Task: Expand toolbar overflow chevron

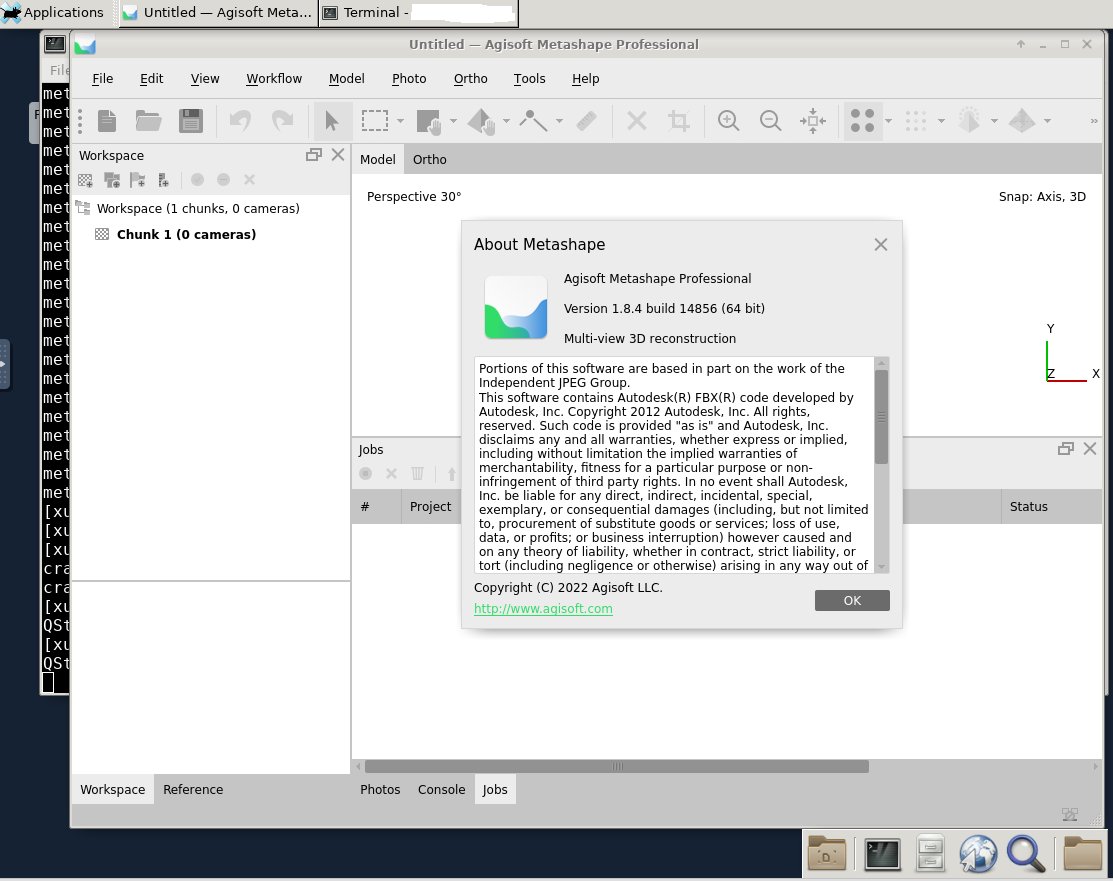Action: coord(1094,121)
